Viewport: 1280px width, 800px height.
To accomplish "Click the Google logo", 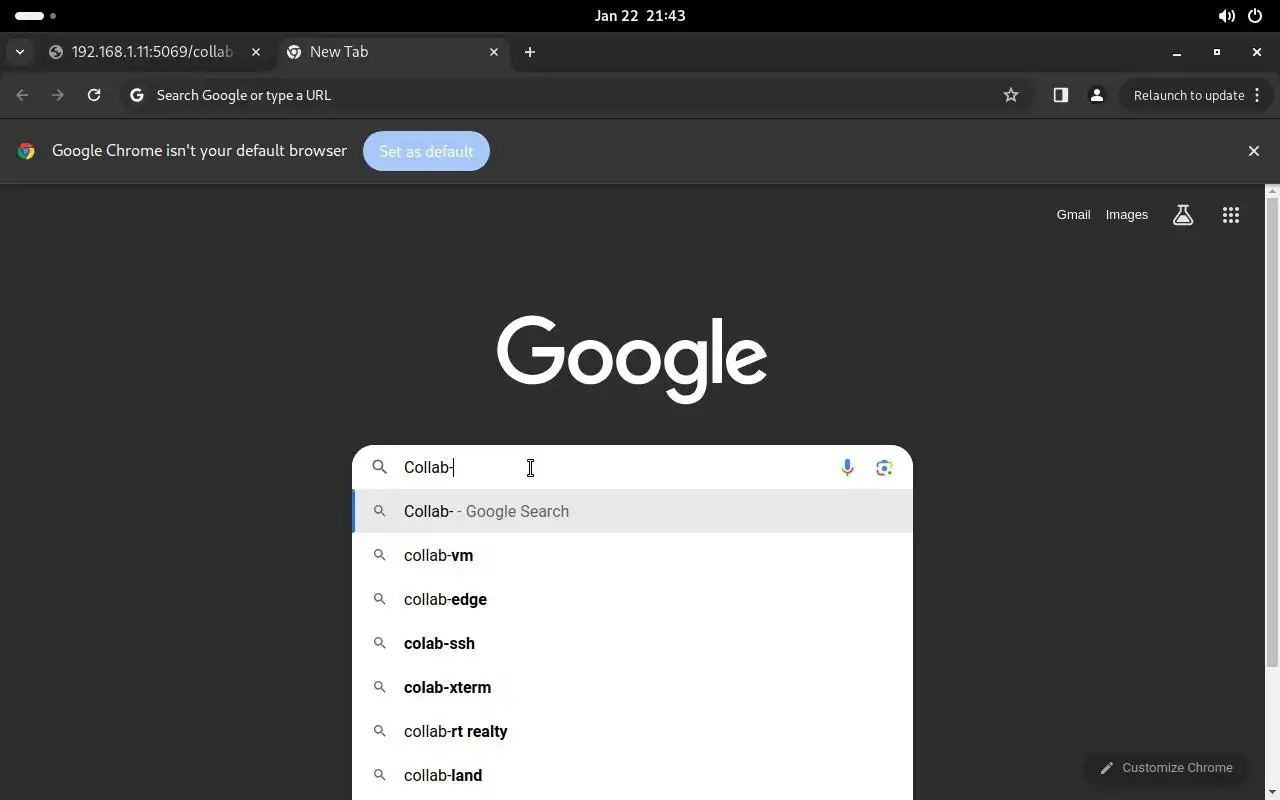I will click(632, 359).
